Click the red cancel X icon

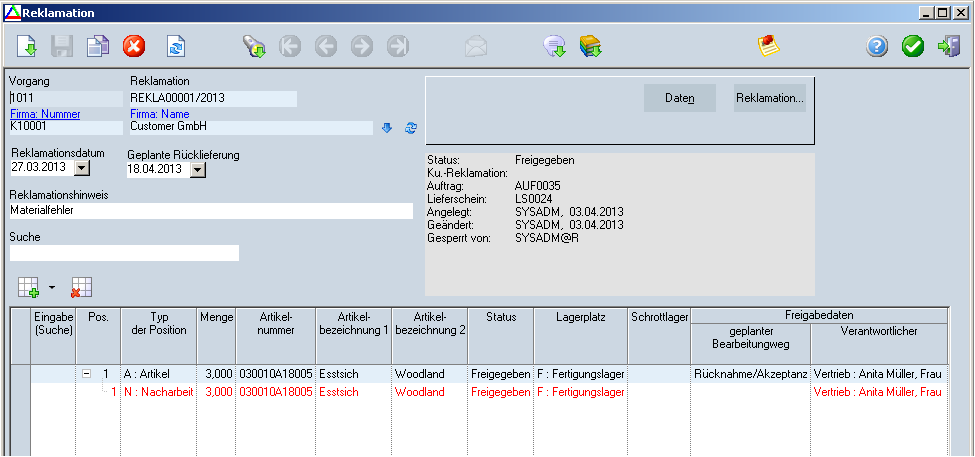[x=134, y=46]
